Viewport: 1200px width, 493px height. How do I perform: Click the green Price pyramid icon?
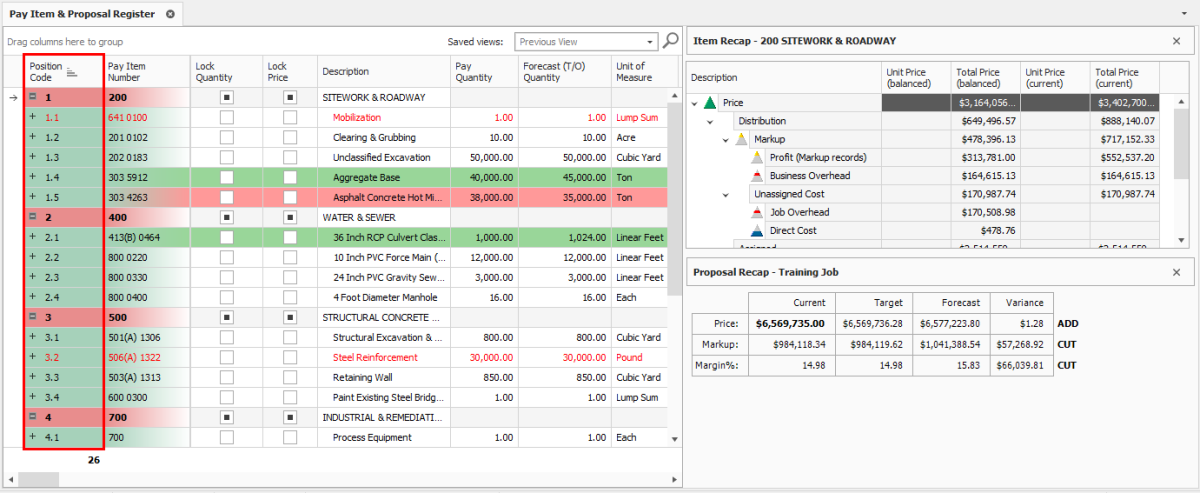pyautogui.click(x=710, y=103)
